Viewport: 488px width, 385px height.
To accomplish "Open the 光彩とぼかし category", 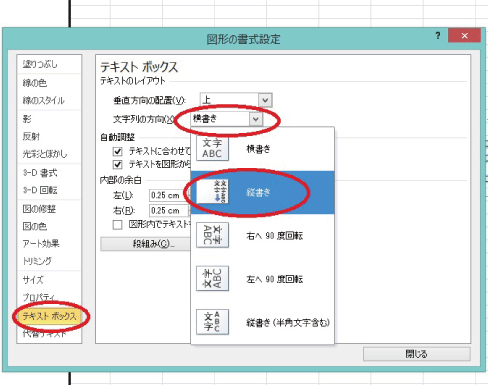I will pos(45,153).
